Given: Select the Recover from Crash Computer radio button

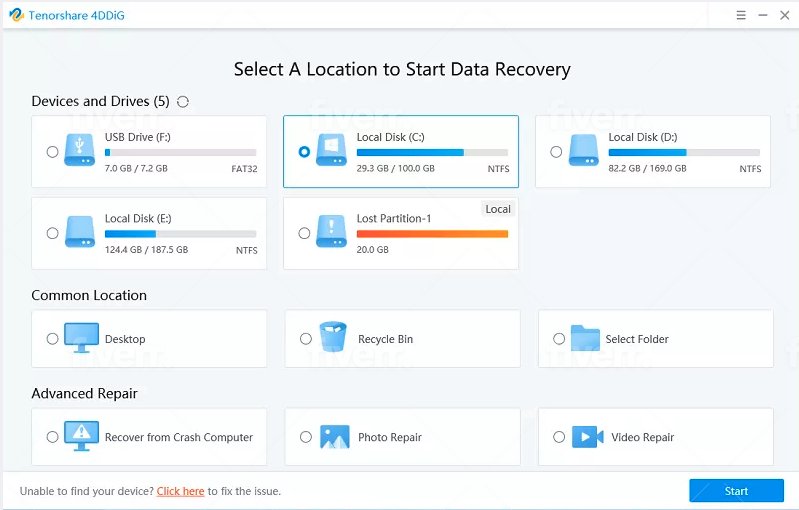Looking at the screenshot, I should point(52,437).
